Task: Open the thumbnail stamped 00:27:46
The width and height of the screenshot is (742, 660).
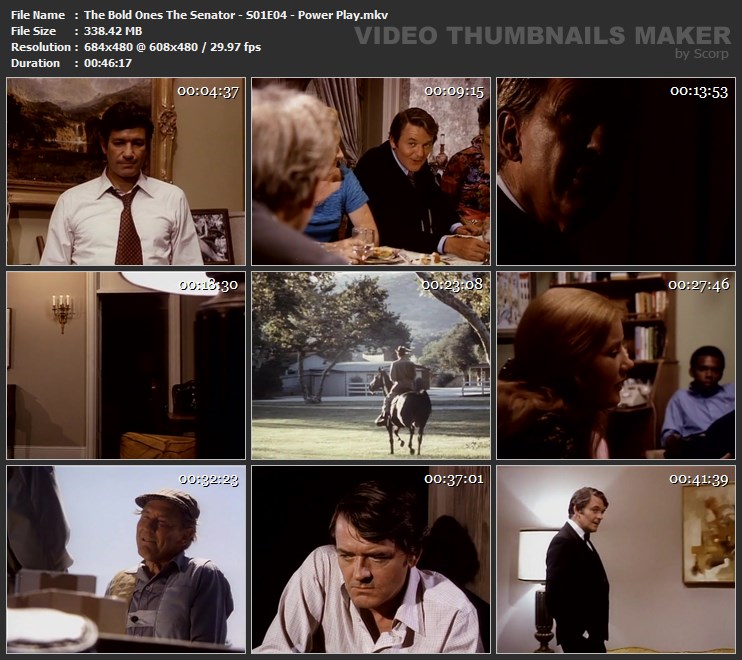Action: click(616, 365)
